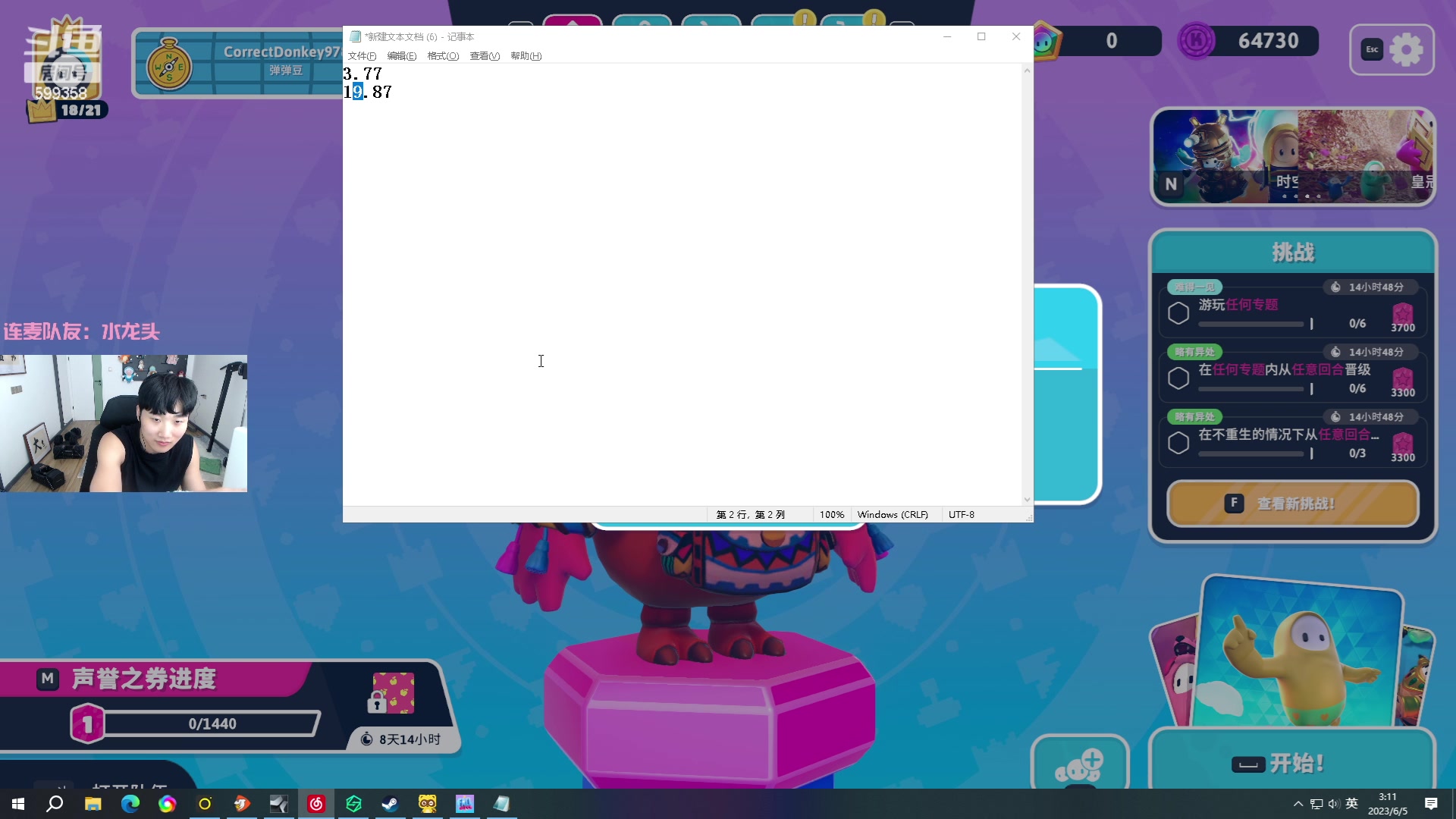Open the green hexagon lightning taskbar app
The width and height of the screenshot is (1456, 819).
(x=353, y=804)
